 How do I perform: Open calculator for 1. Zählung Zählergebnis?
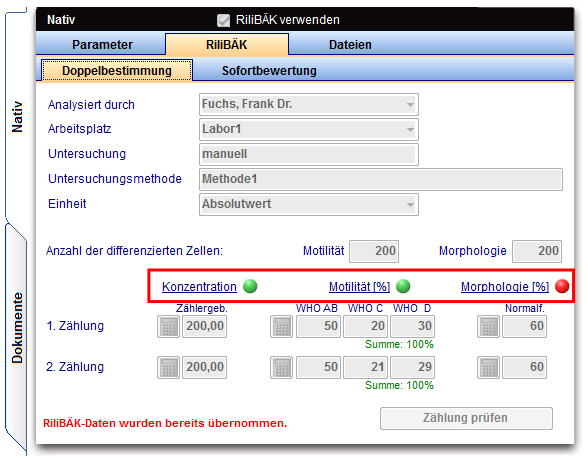[168, 327]
